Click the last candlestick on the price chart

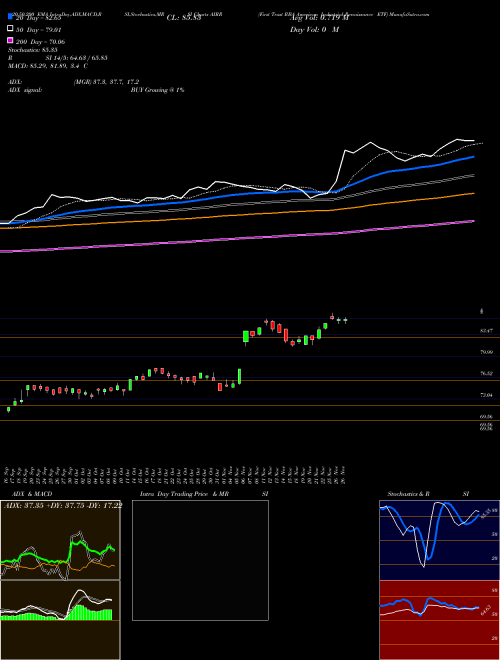345,320
